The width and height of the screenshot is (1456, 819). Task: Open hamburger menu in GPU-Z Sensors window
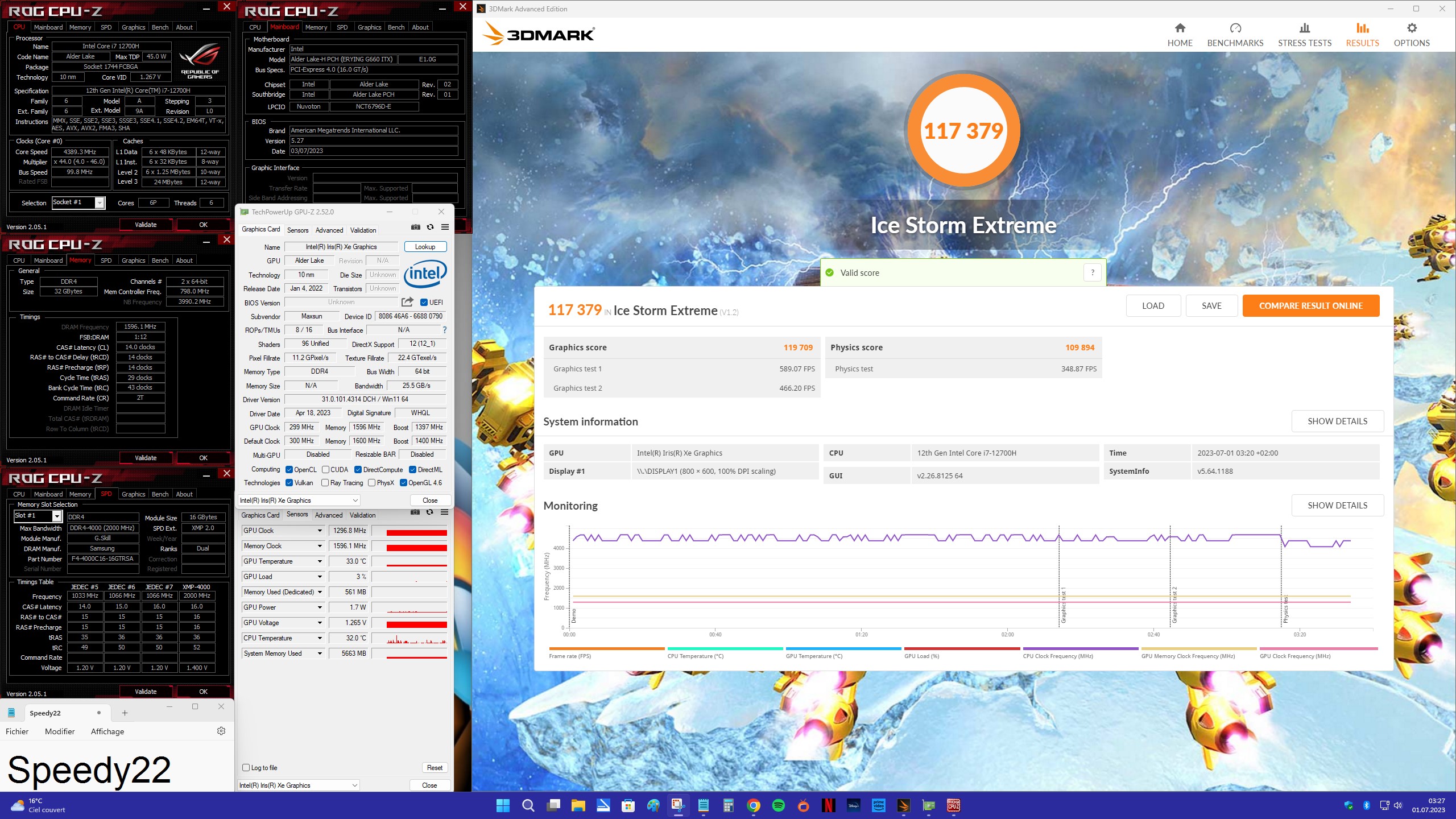click(x=444, y=512)
